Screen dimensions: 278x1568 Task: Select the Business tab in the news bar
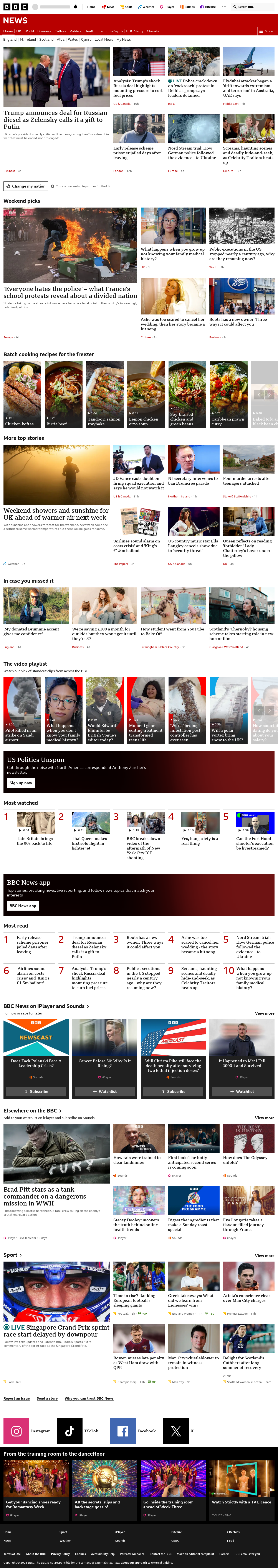tap(44, 31)
